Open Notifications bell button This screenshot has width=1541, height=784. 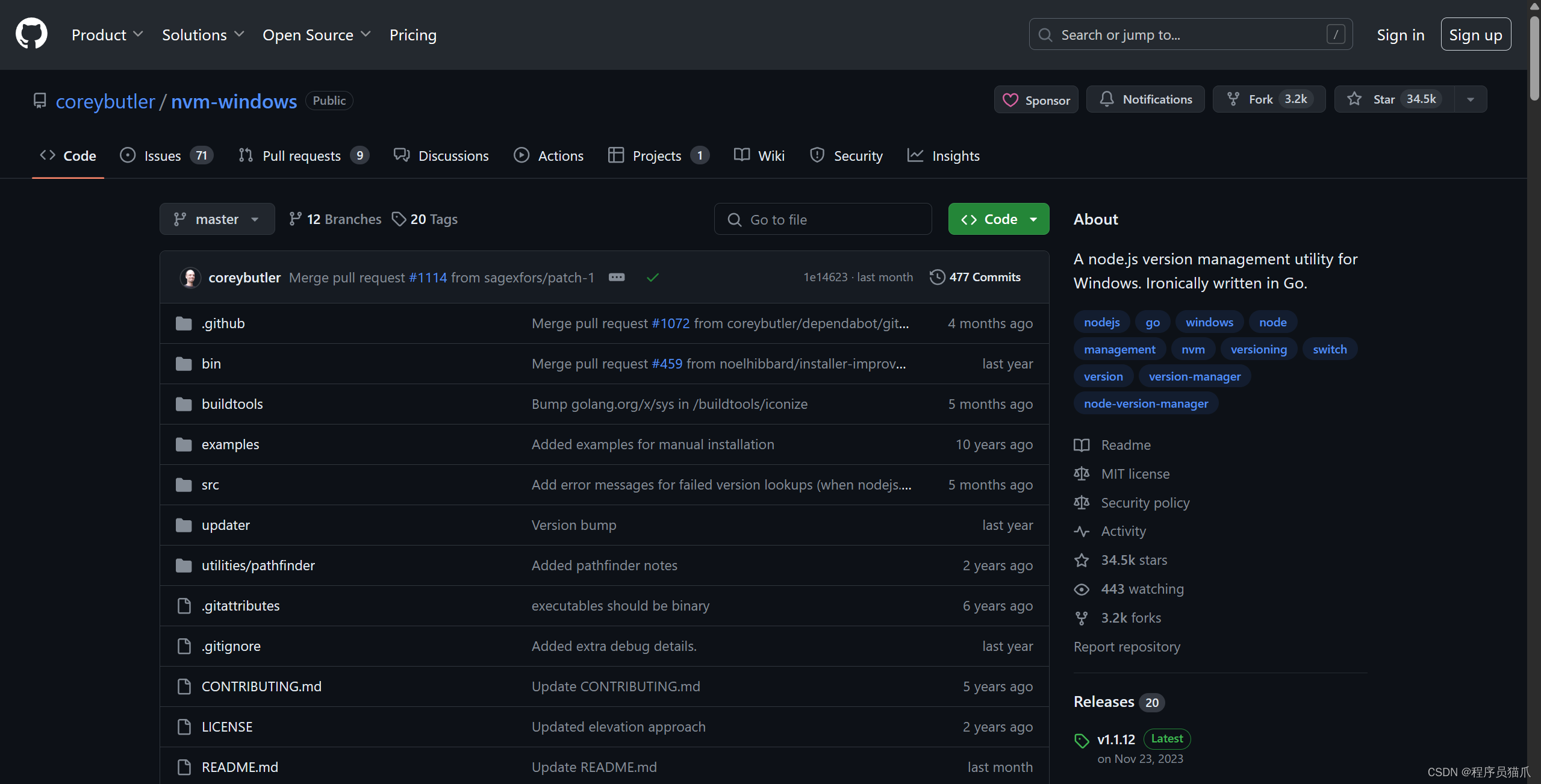pyautogui.click(x=1145, y=99)
